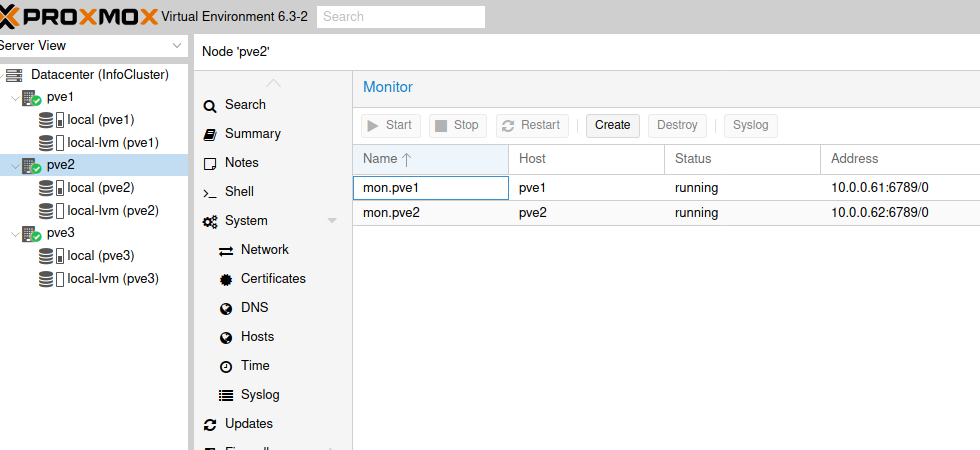This screenshot has width=980, height=450.
Task: Click the local-lvm (pve1) storage icon
Action: [x=51, y=143]
